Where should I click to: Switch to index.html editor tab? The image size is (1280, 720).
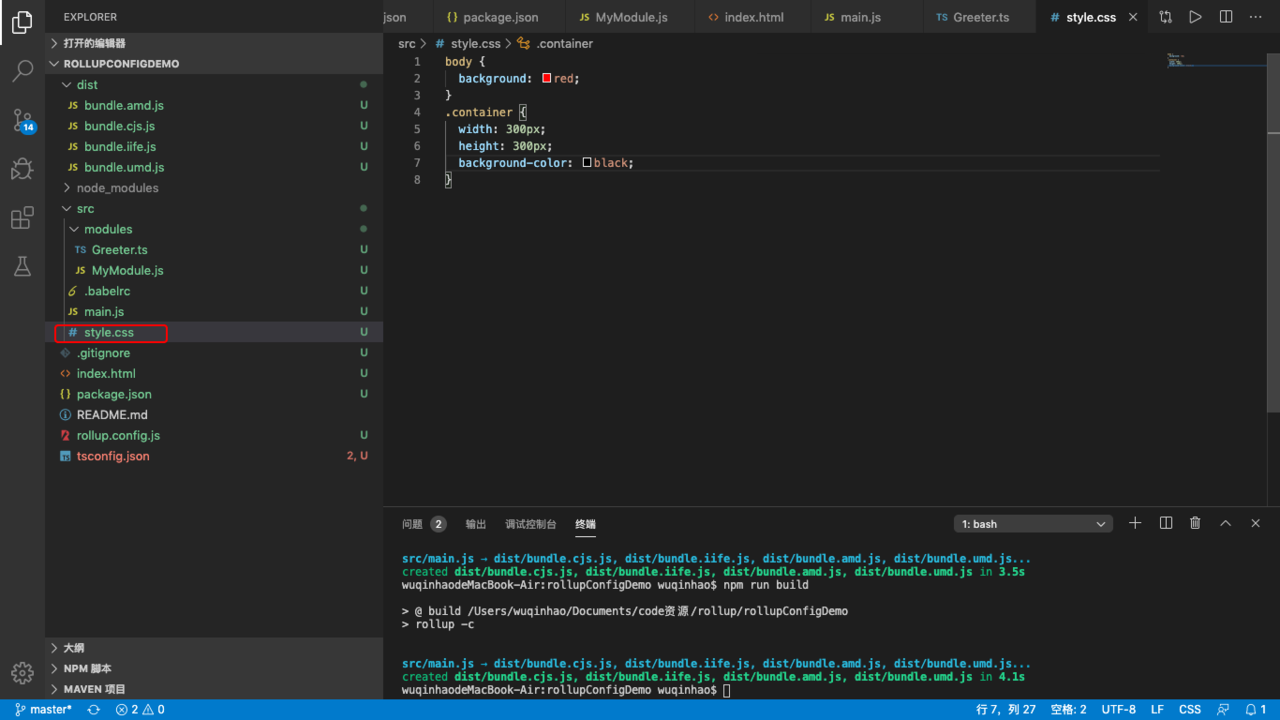point(752,17)
